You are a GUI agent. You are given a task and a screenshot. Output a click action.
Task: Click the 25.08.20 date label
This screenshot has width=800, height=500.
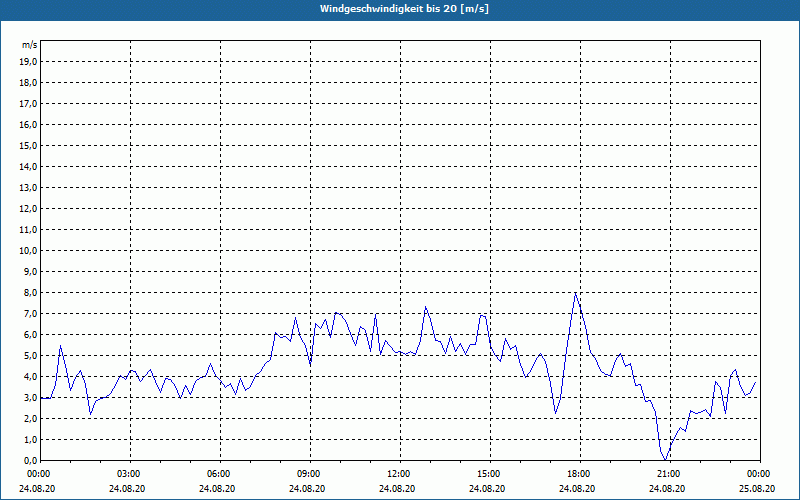(x=757, y=488)
